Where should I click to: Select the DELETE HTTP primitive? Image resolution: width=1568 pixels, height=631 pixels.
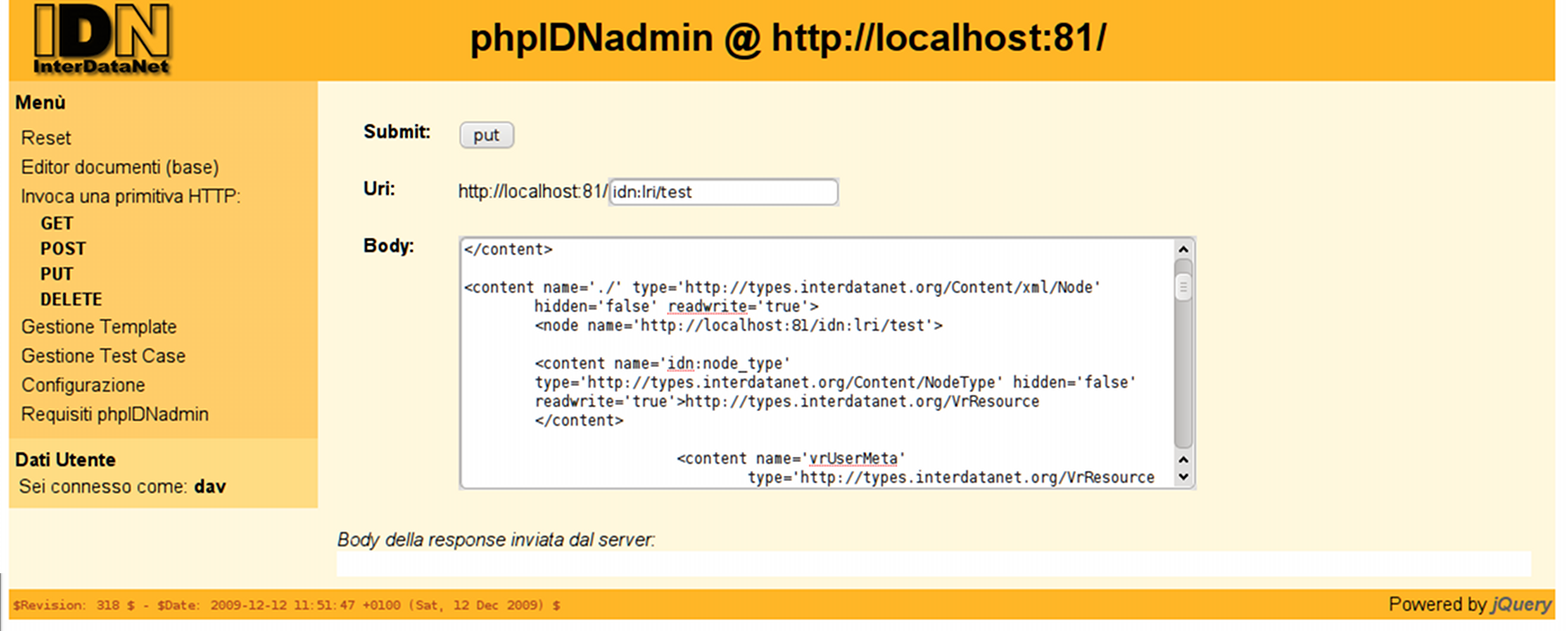point(71,300)
